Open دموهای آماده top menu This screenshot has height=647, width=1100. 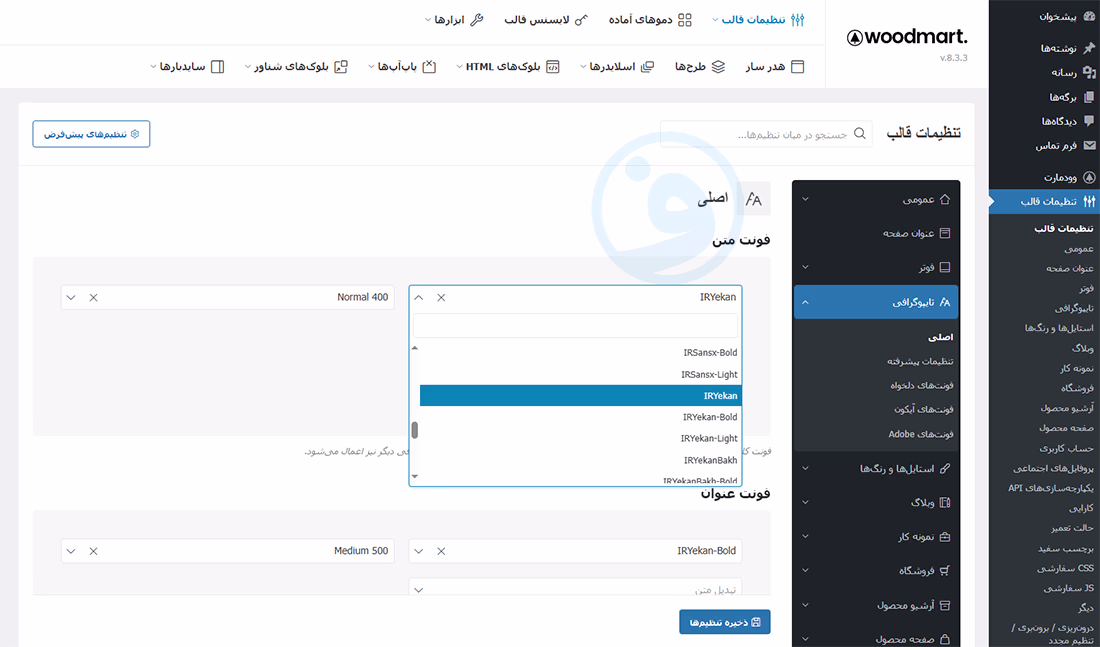(650, 20)
